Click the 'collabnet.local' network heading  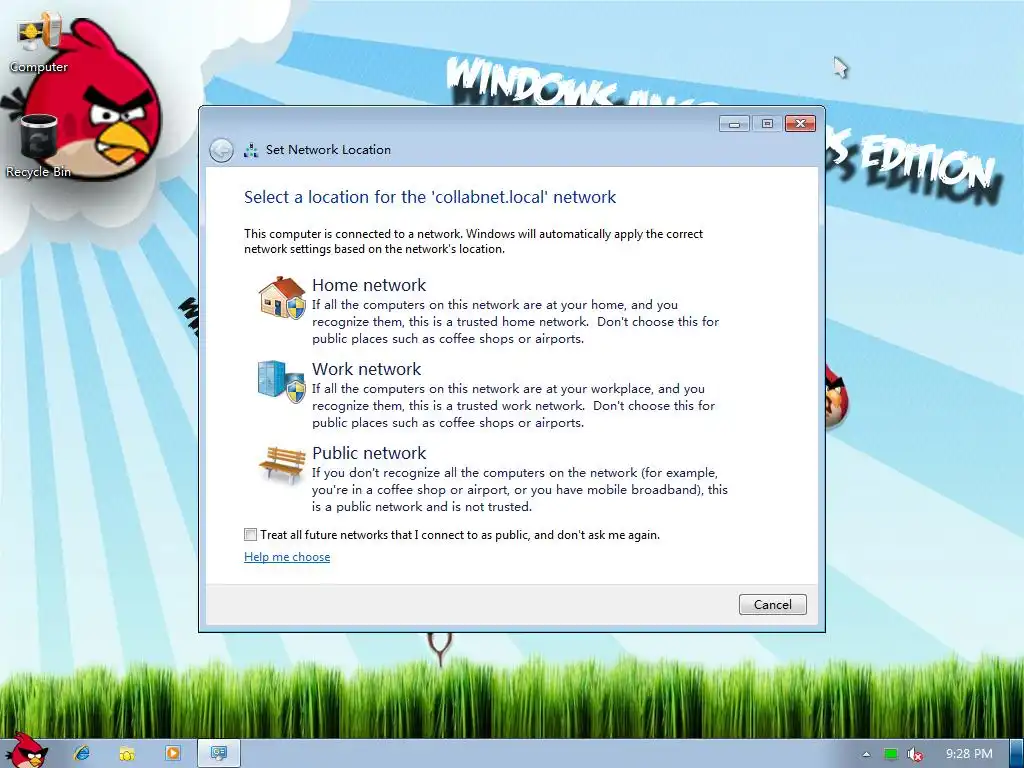pyautogui.click(x=430, y=197)
